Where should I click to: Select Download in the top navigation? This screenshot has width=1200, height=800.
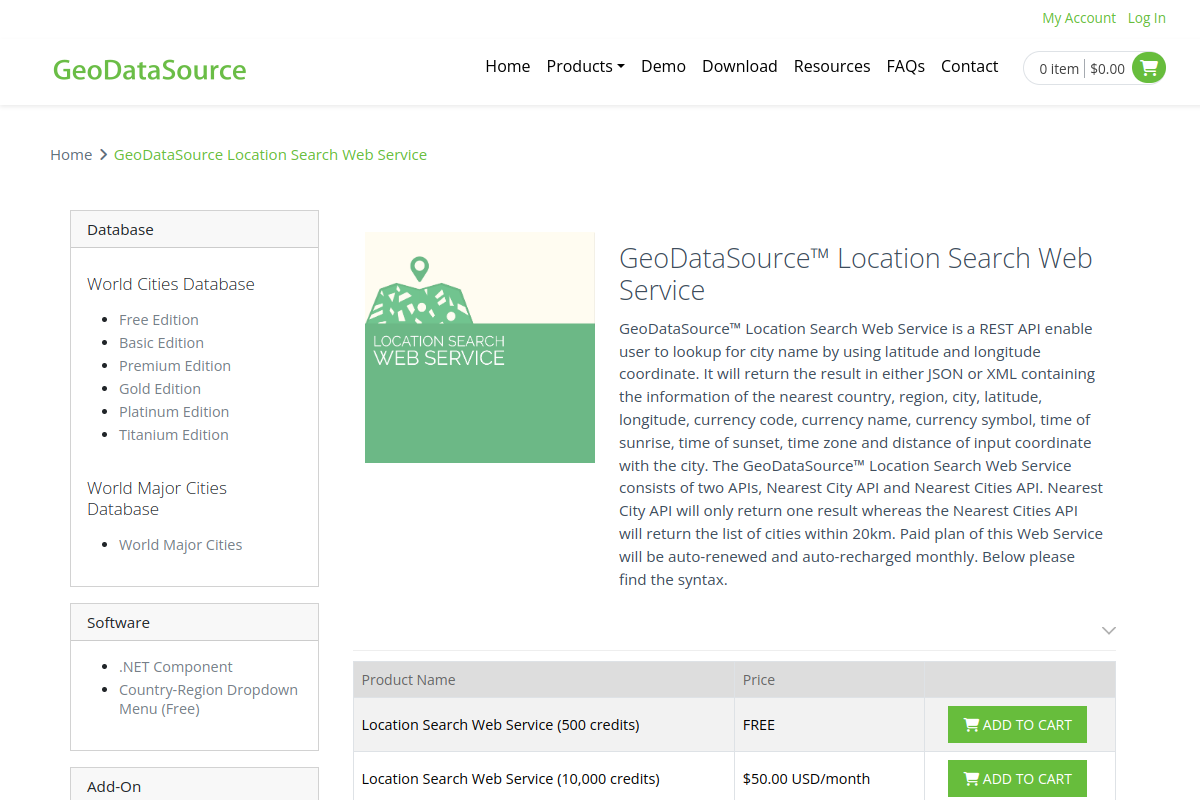tap(740, 66)
